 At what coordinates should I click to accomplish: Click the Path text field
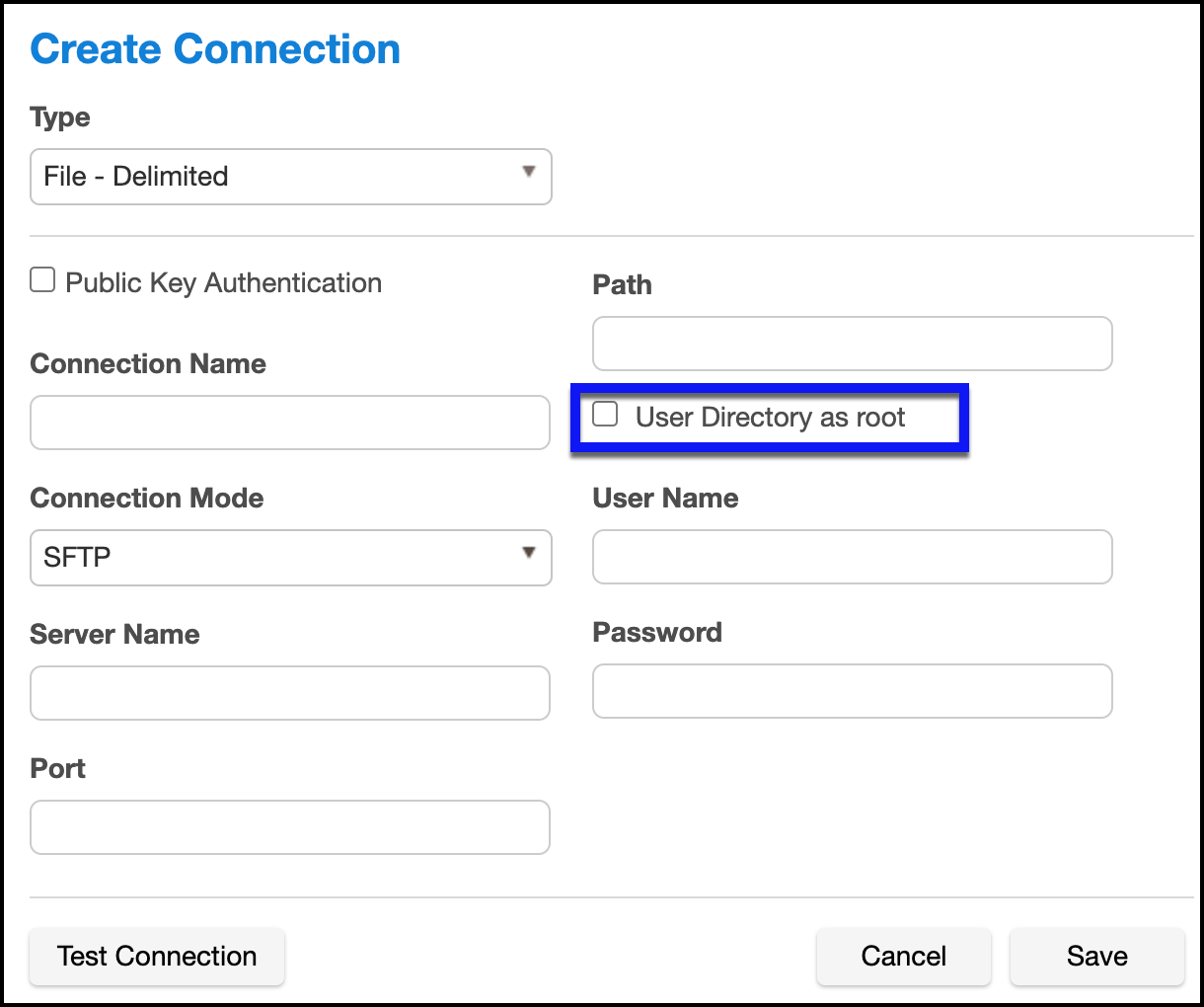click(x=852, y=344)
